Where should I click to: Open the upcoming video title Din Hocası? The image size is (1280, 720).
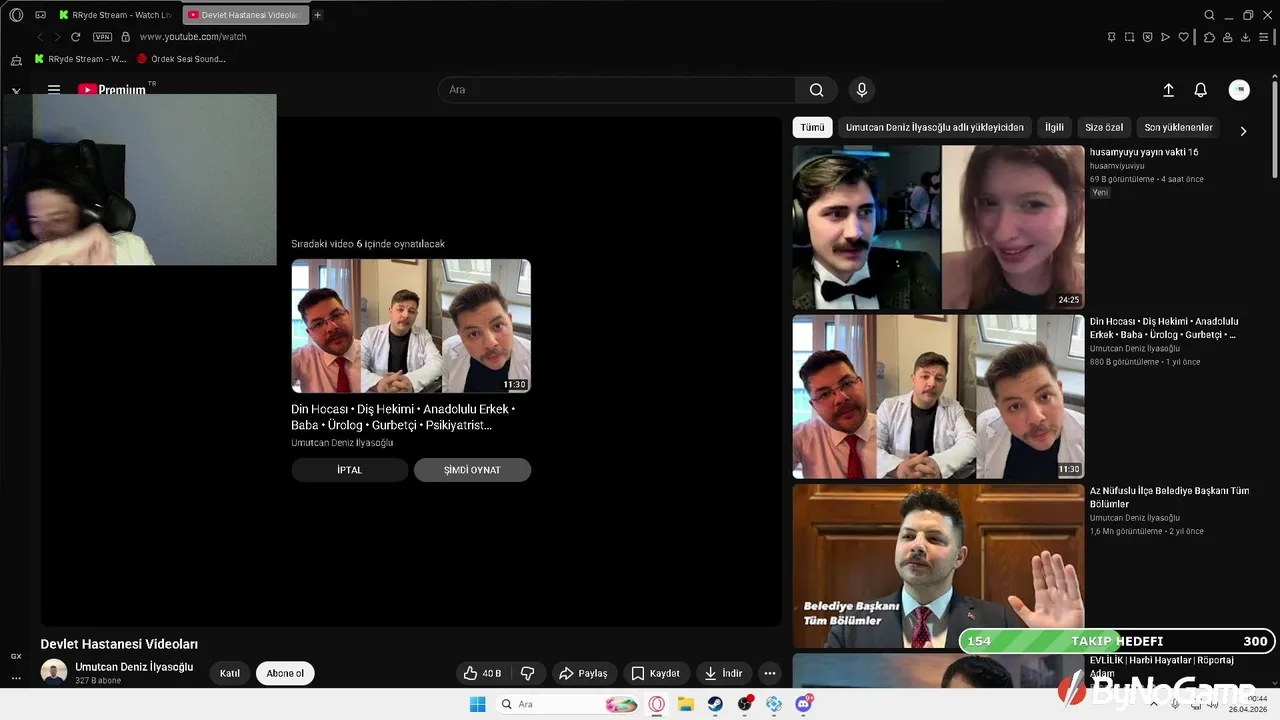point(403,417)
